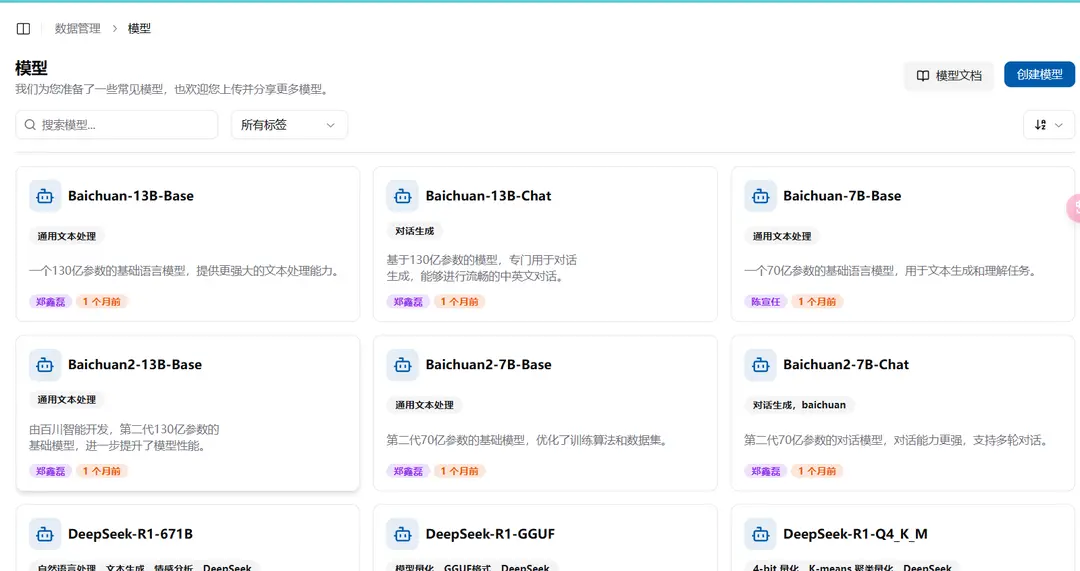Image resolution: width=1080 pixels, height=571 pixels.
Task: Click 创建模型 button
Action: 1039,74
